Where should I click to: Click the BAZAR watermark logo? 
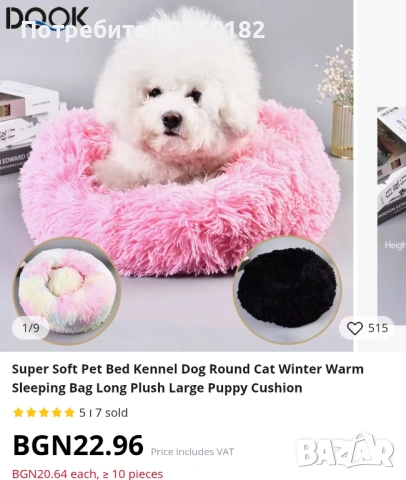[x=345, y=450]
